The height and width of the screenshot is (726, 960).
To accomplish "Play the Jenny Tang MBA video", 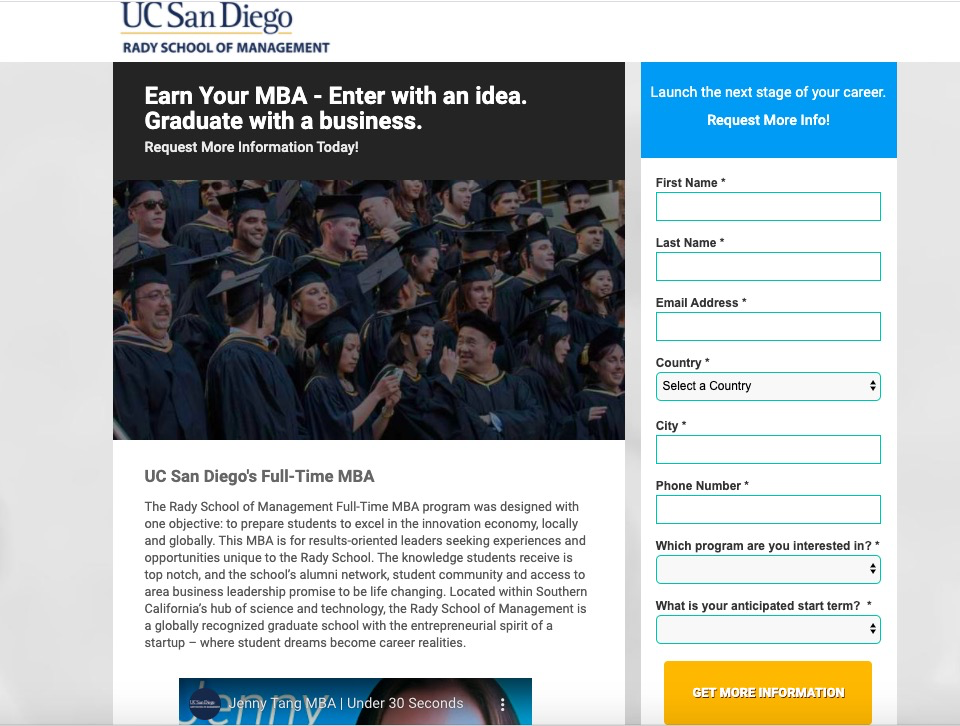I will (x=355, y=702).
